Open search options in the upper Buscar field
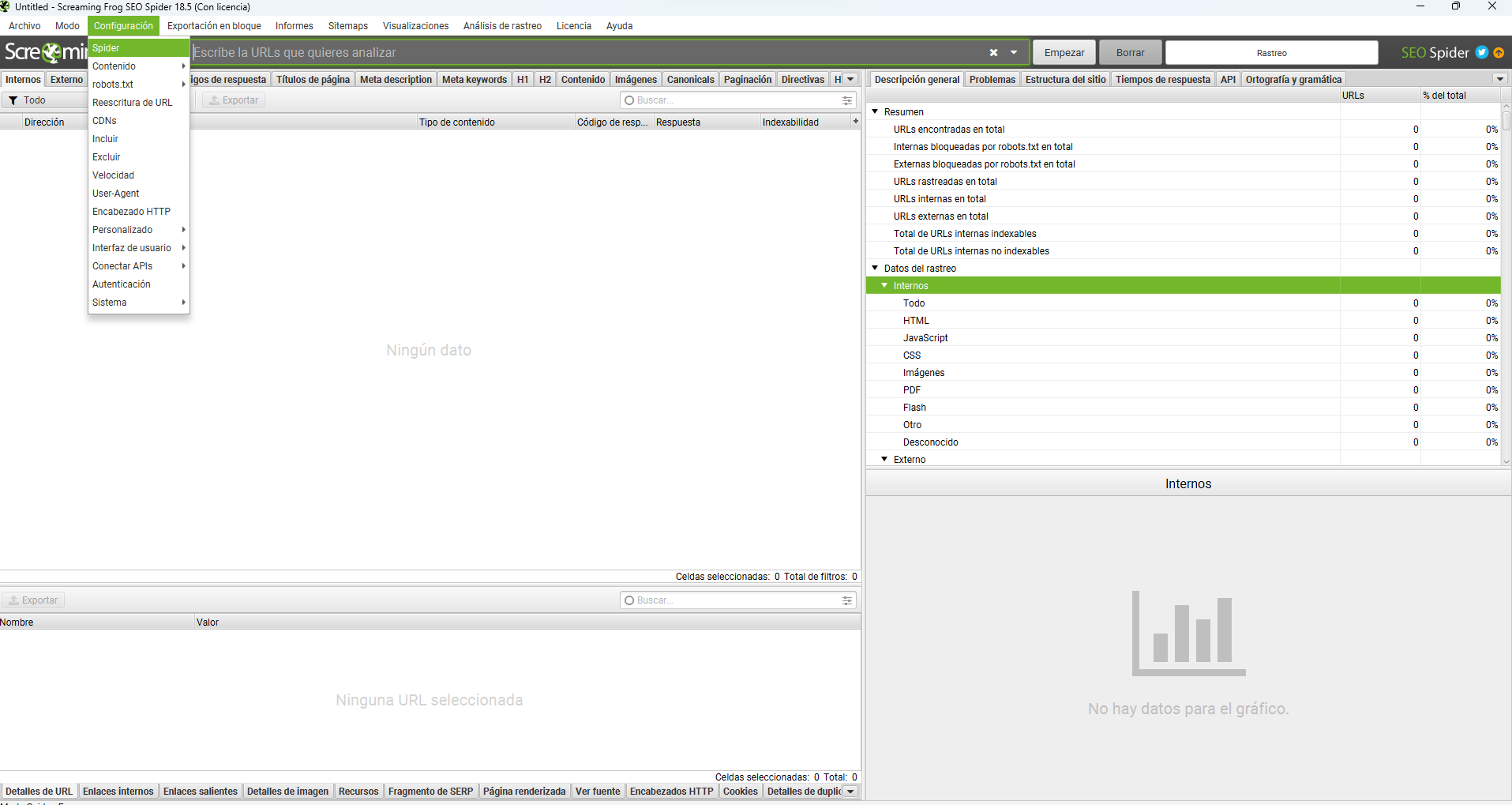The image size is (1512, 805). 847,100
